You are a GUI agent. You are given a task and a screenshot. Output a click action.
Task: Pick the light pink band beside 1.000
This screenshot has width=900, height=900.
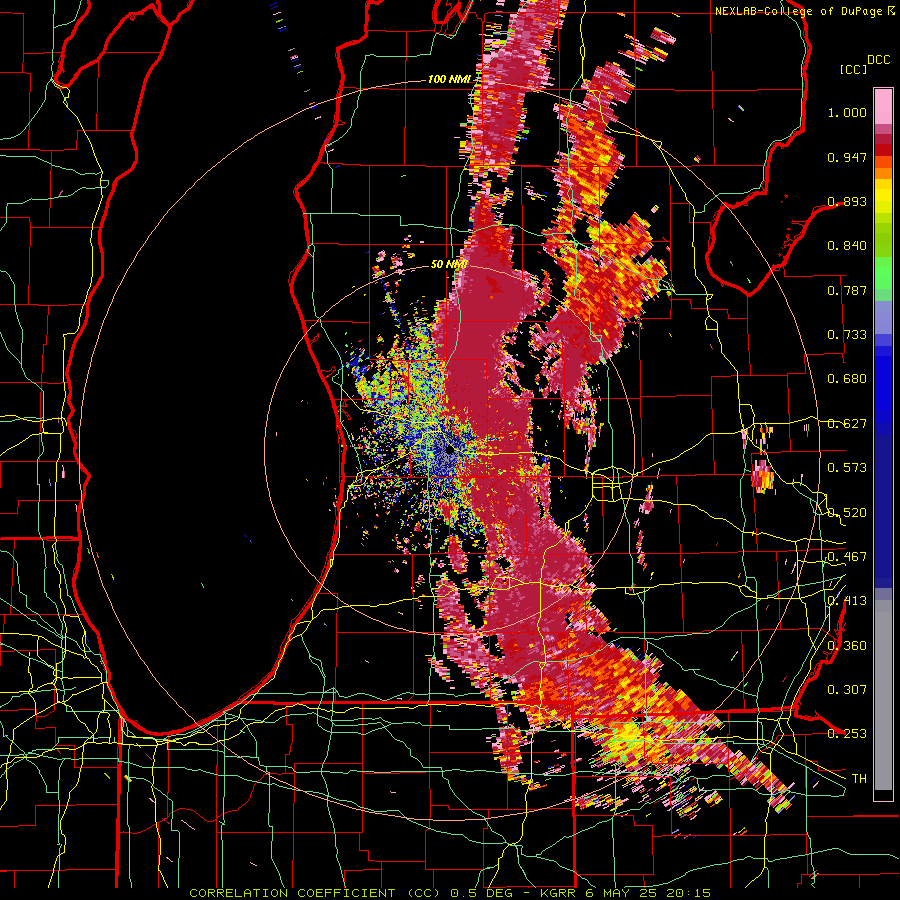tap(883, 107)
